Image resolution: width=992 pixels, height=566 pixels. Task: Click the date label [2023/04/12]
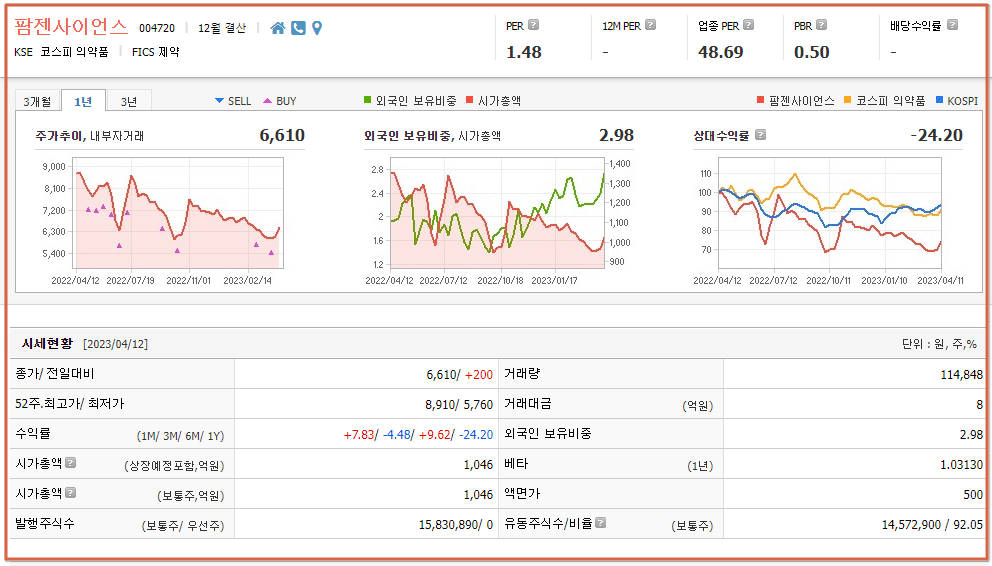point(115,344)
